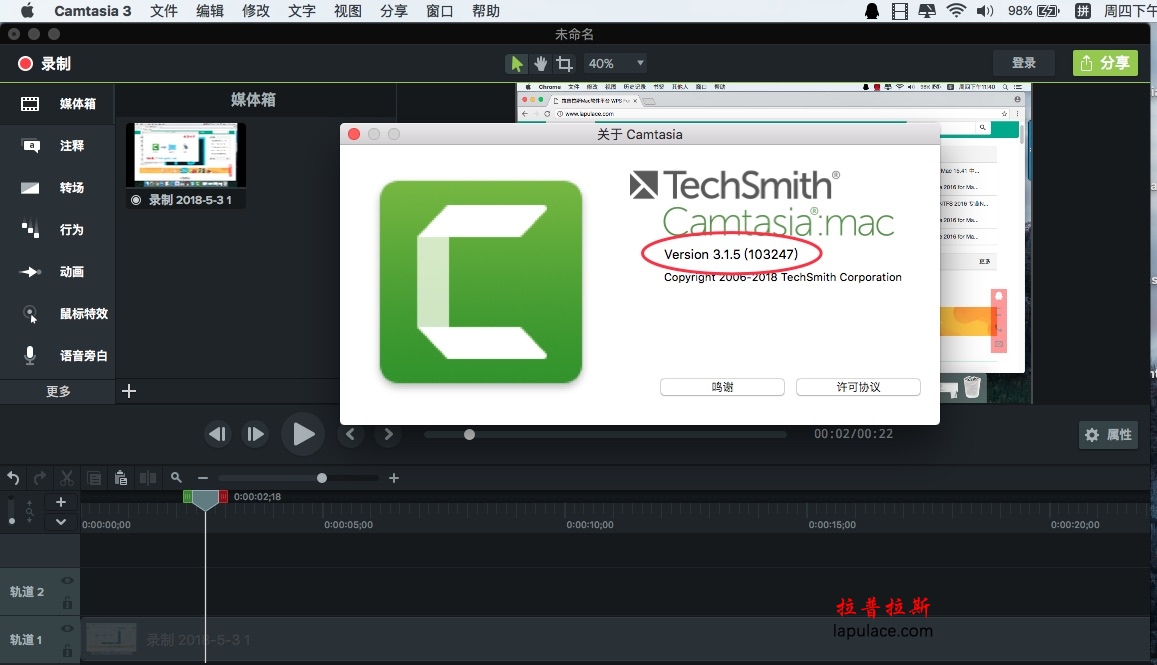Screen dimensions: 1157x665
Task: Toggle the lock on 轨道 1
Action: 67,650
